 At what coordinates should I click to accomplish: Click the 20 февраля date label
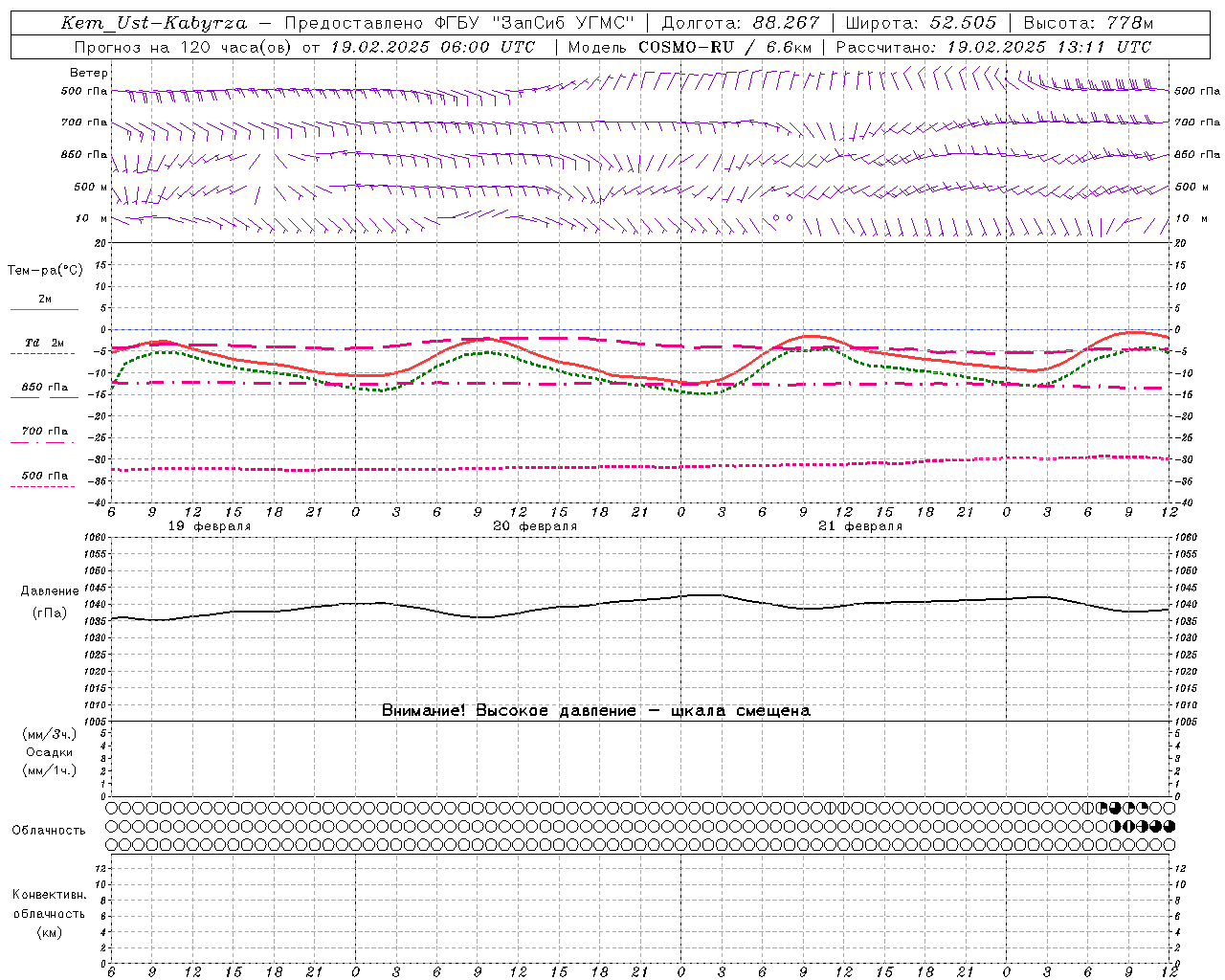click(x=535, y=526)
